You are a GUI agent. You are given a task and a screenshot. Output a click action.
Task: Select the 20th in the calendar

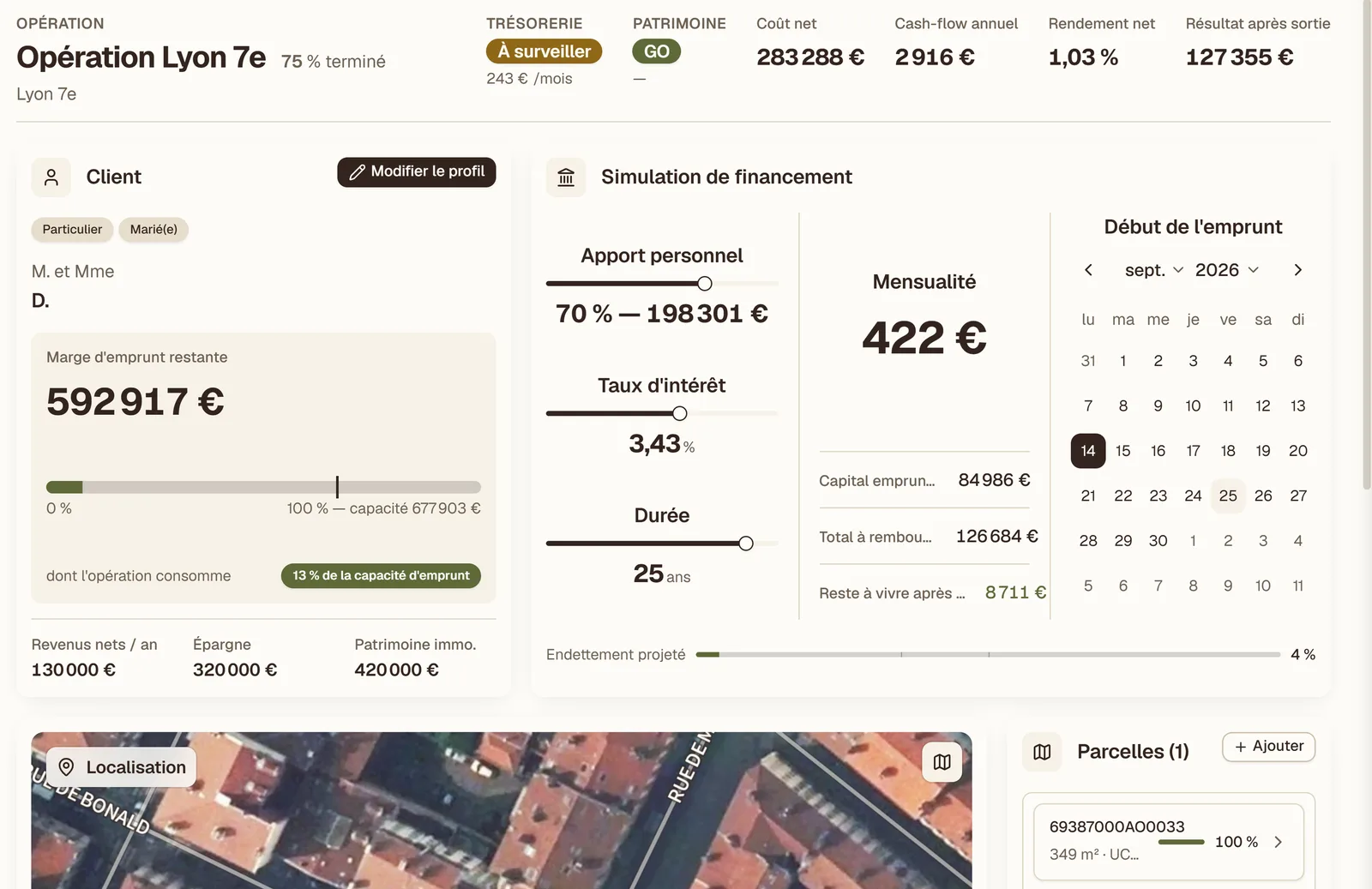click(1298, 451)
